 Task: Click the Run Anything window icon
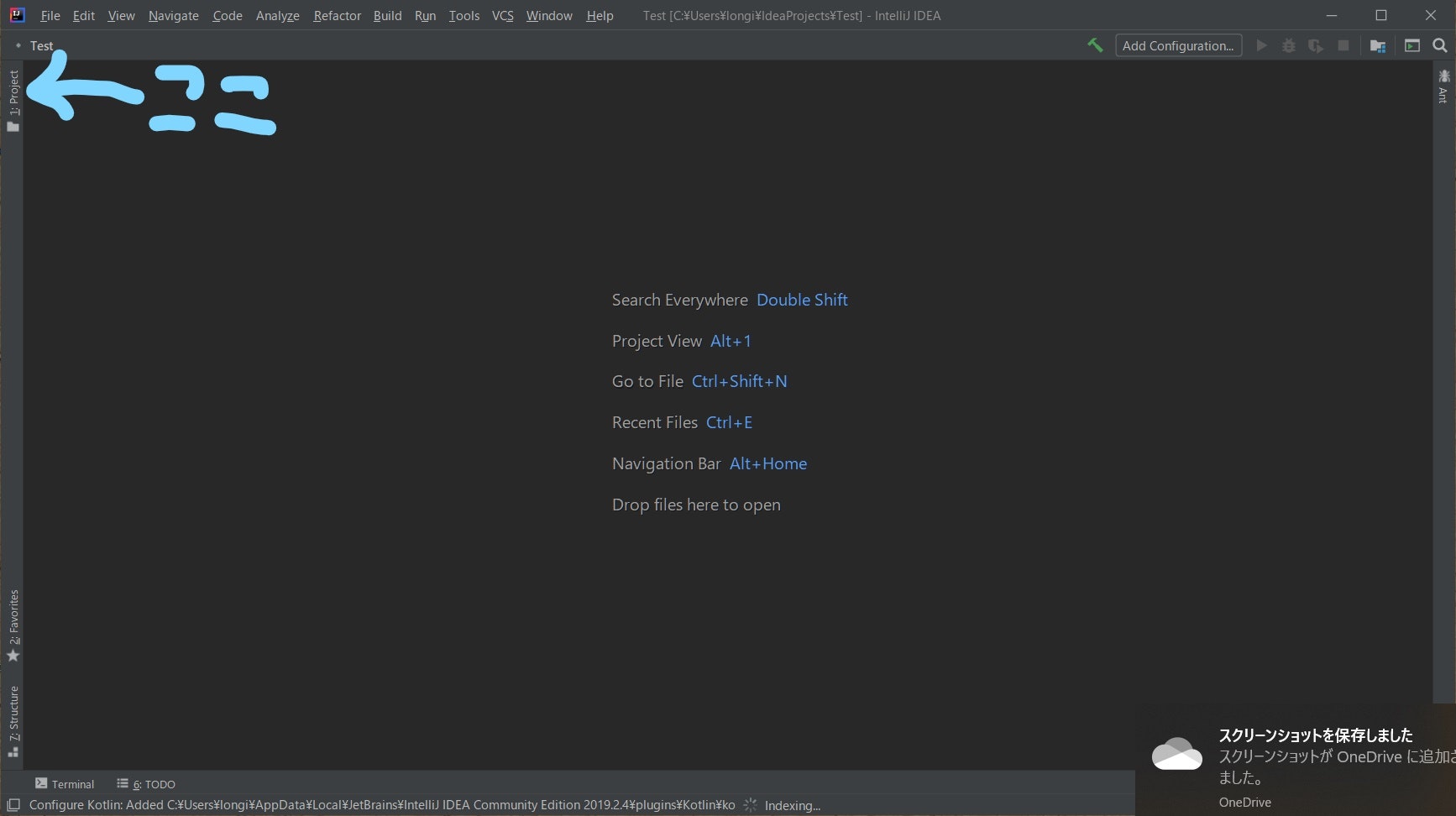coord(1412,45)
